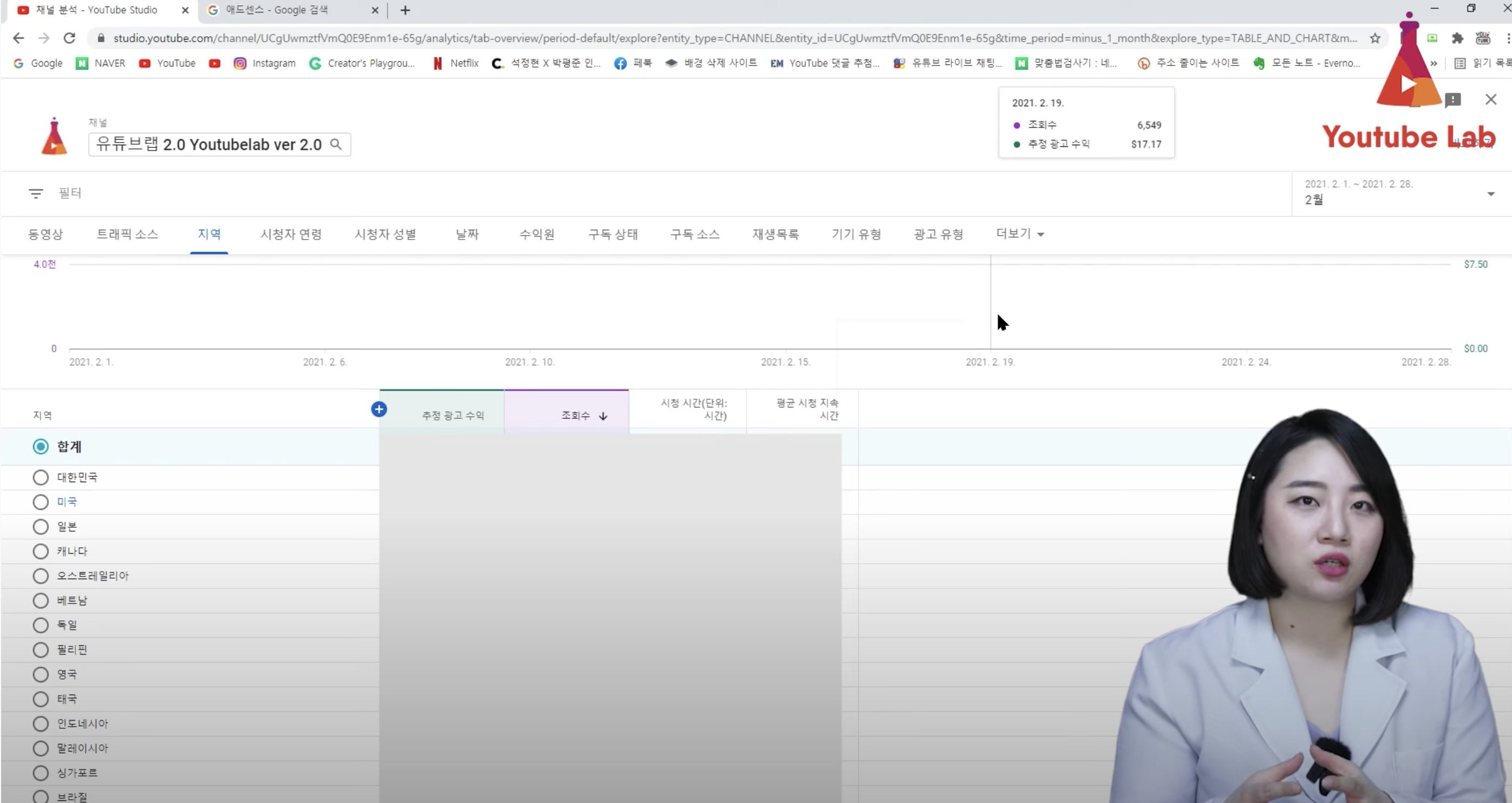The width and height of the screenshot is (1512, 803).
Task: Open the 주소 줄이는 사이트 bookmark
Action: coord(1188,63)
